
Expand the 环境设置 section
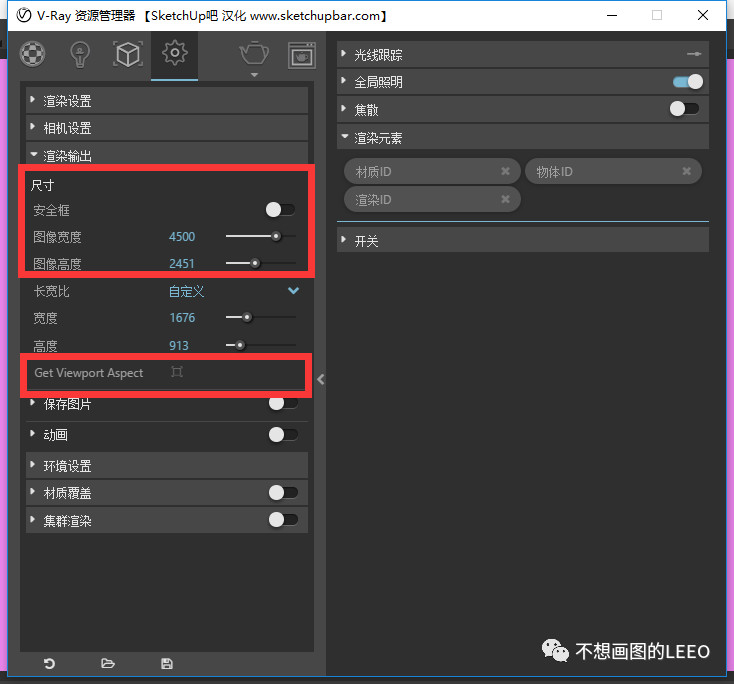167,465
